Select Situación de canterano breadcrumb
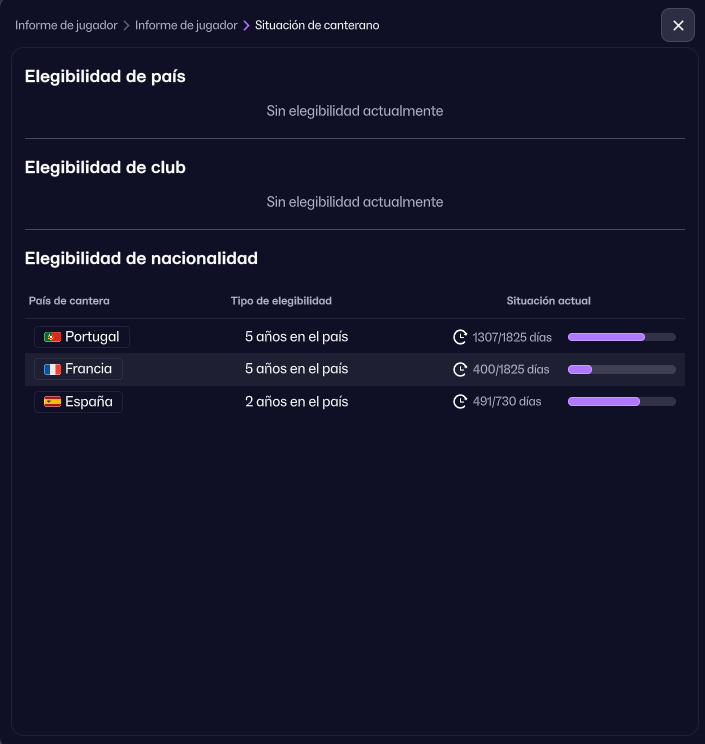Image resolution: width=705 pixels, height=744 pixels. [317, 25]
